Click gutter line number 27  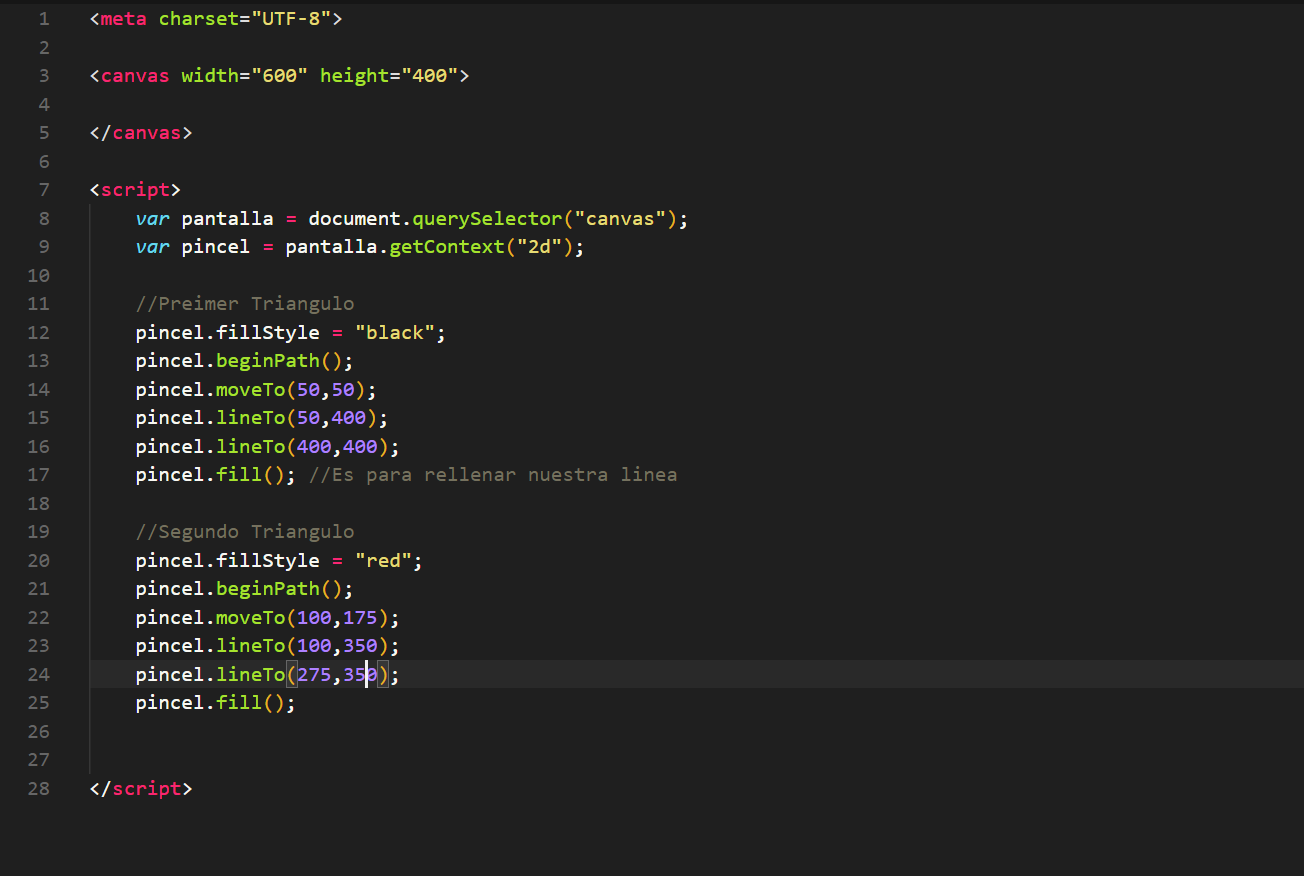38,759
